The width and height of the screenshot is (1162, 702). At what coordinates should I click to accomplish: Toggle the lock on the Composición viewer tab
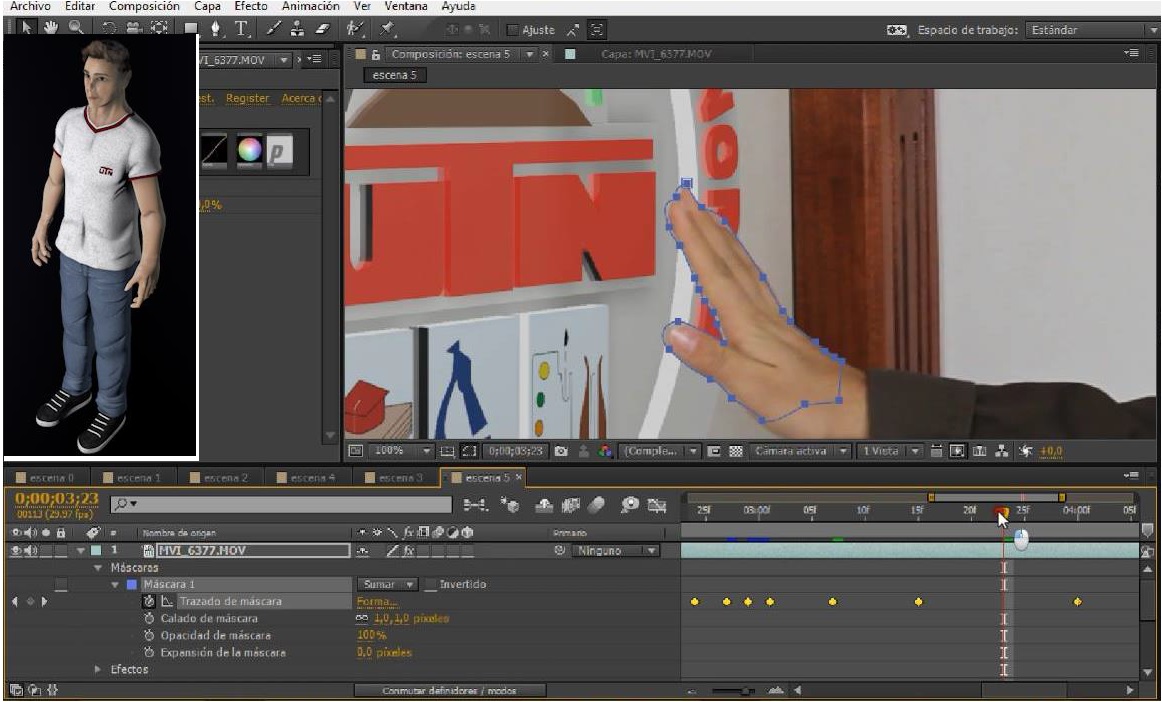pos(376,54)
